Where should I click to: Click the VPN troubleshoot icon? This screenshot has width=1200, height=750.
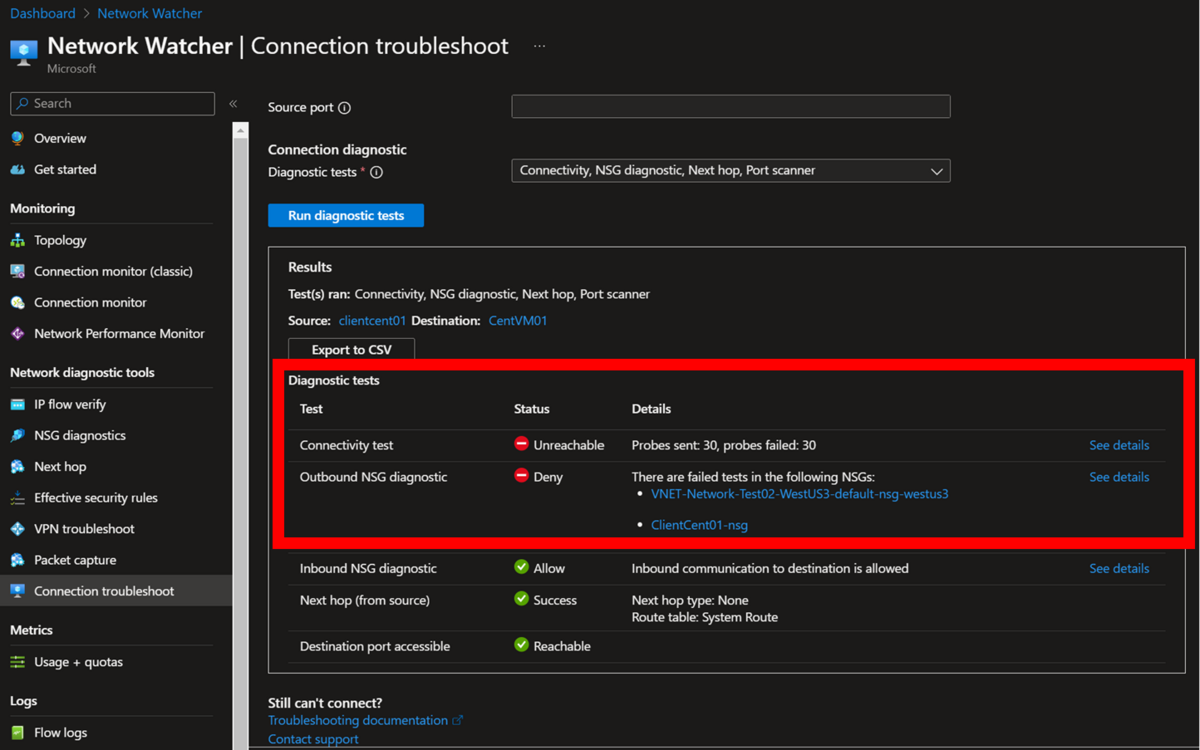17,528
